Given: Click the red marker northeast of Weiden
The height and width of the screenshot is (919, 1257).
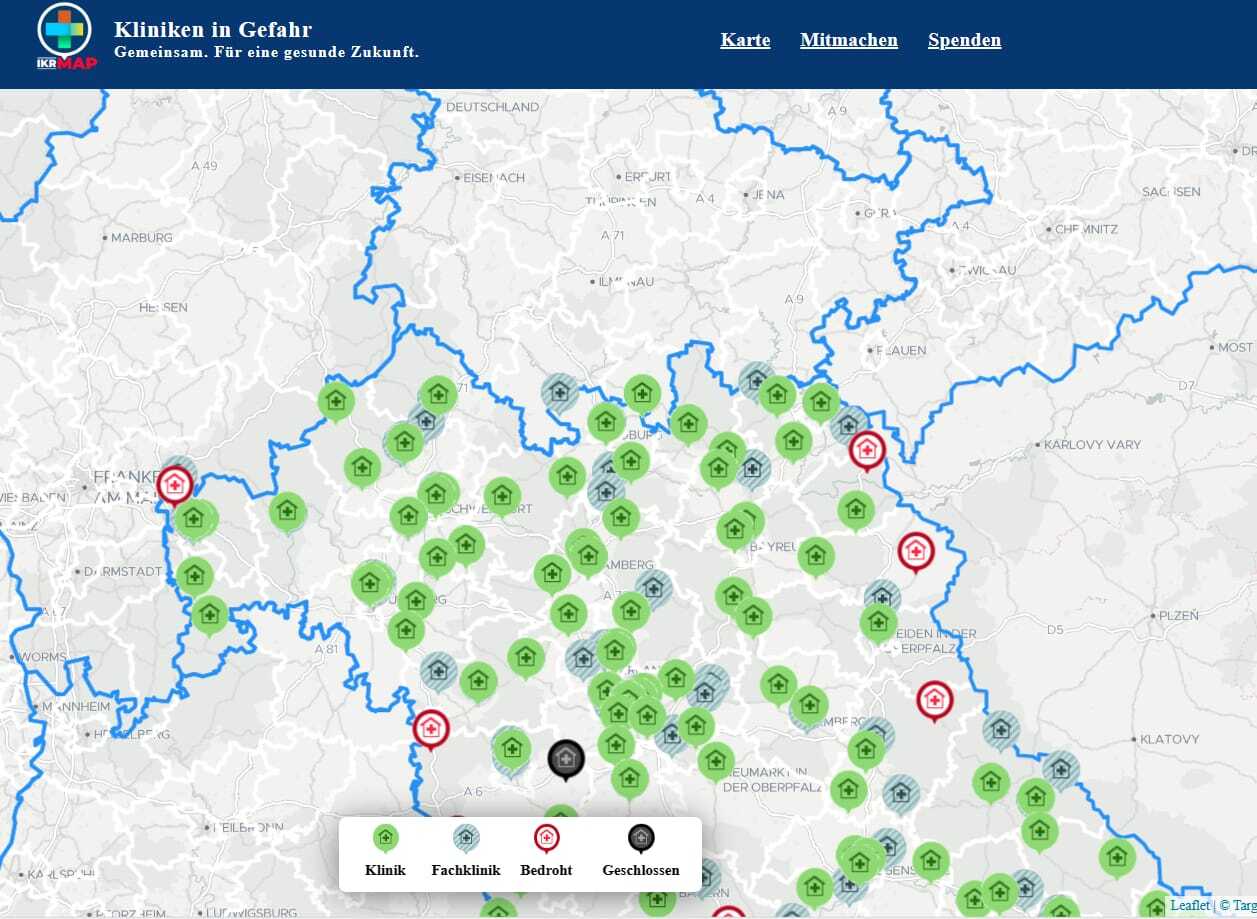Looking at the screenshot, I should [915, 550].
